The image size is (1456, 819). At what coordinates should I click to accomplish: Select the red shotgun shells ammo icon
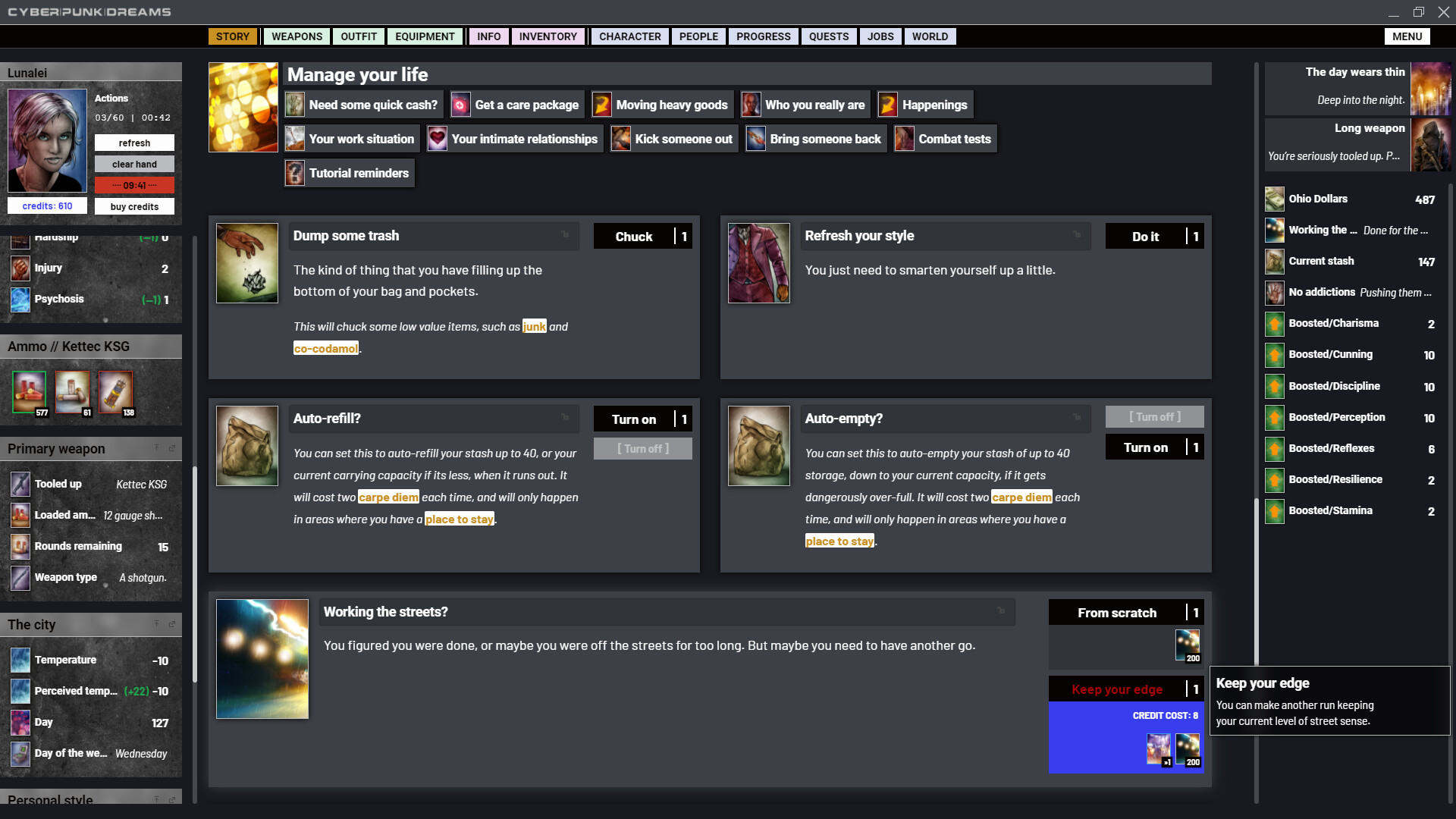pos(29,392)
